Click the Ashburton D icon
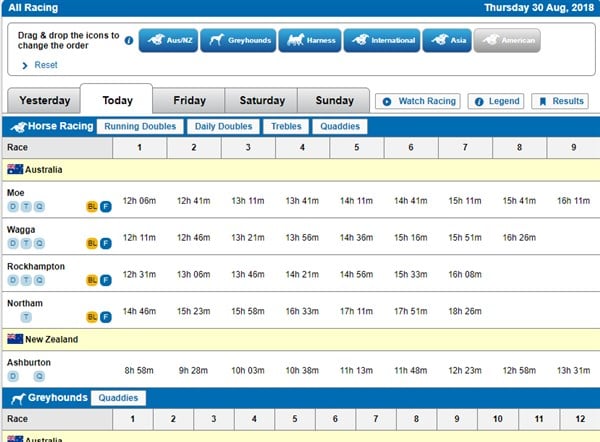This screenshot has height=442, width=600. pyautogui.click(x=13, y=377)
